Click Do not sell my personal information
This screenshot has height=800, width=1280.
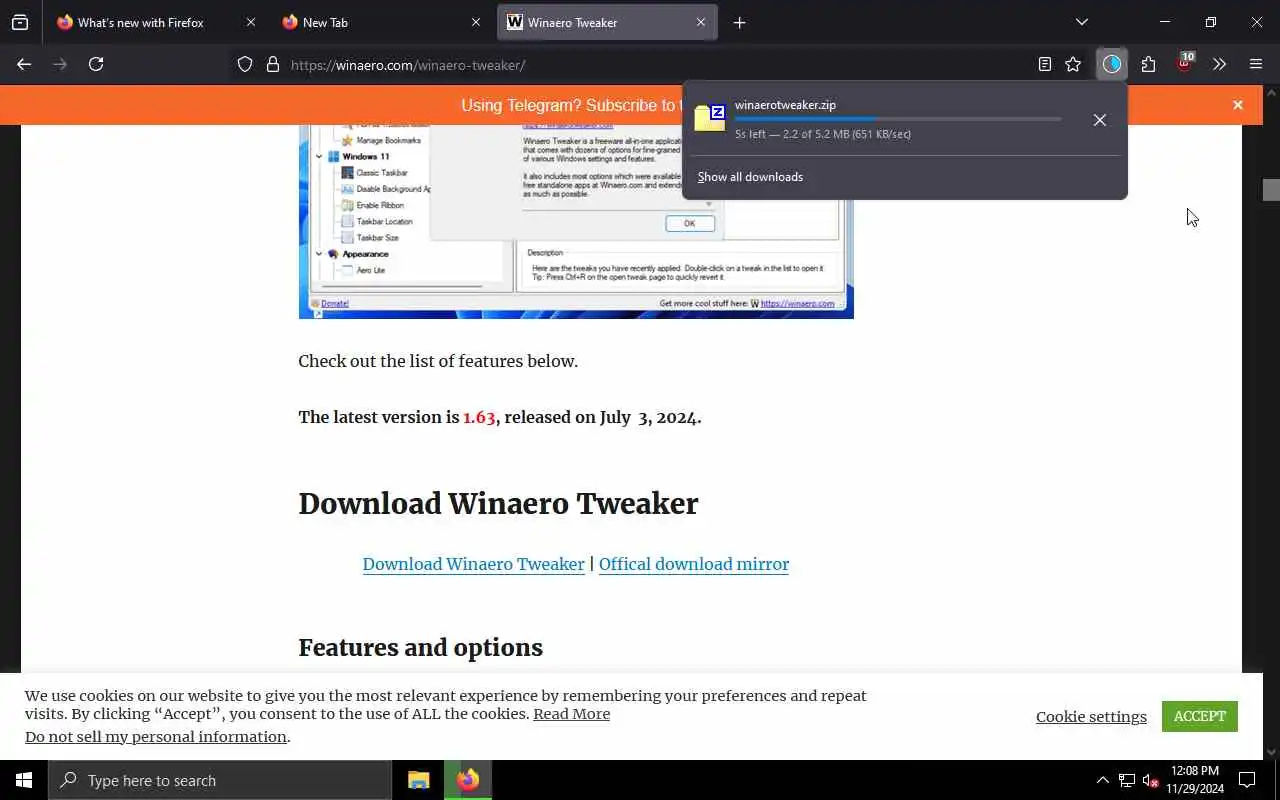[x=156, y=737]
